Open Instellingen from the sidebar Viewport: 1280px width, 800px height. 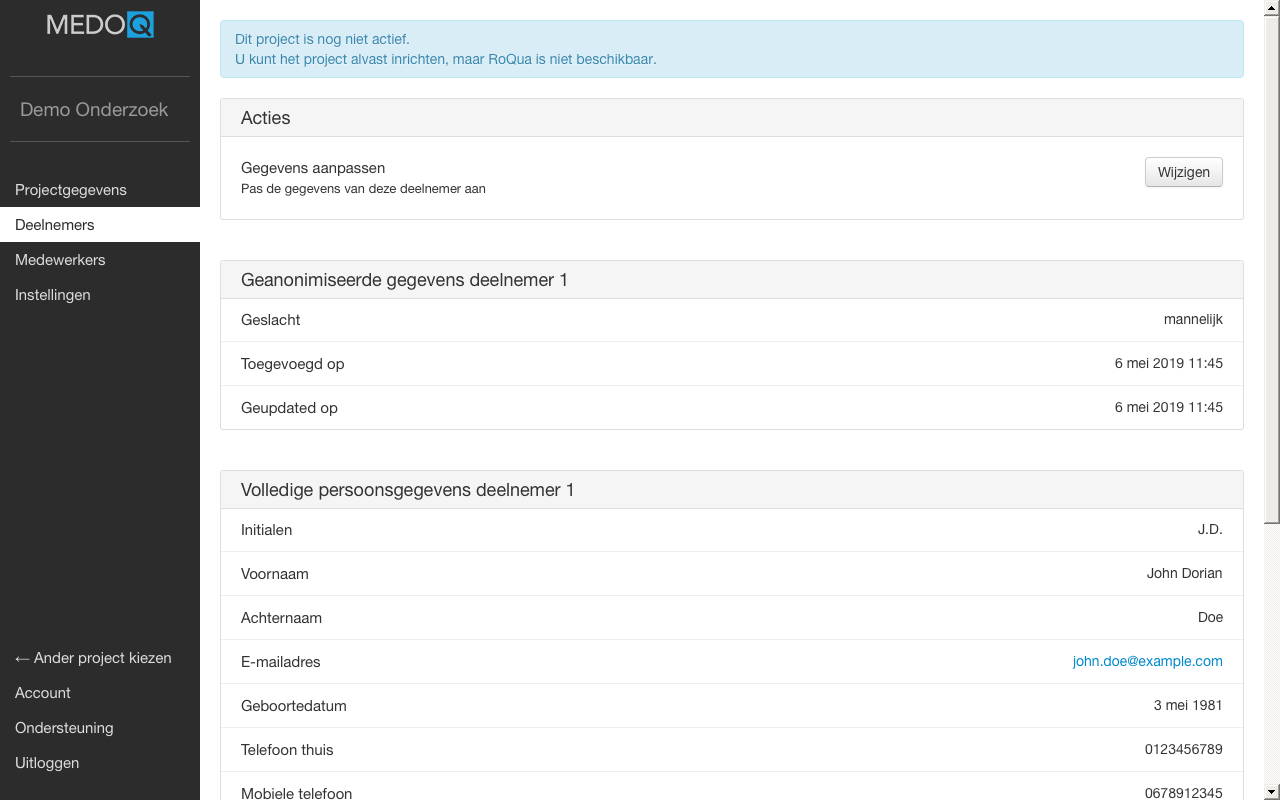pos(53,295)
